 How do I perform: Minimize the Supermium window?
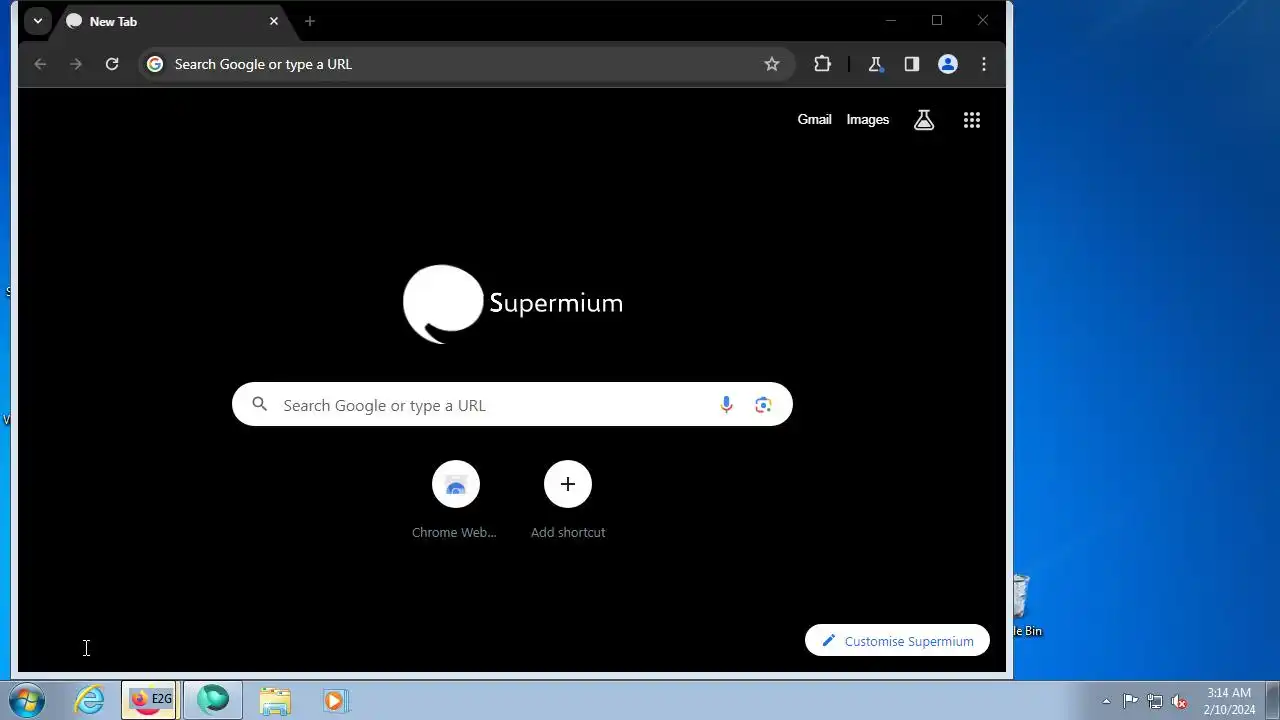pos(891,20)
